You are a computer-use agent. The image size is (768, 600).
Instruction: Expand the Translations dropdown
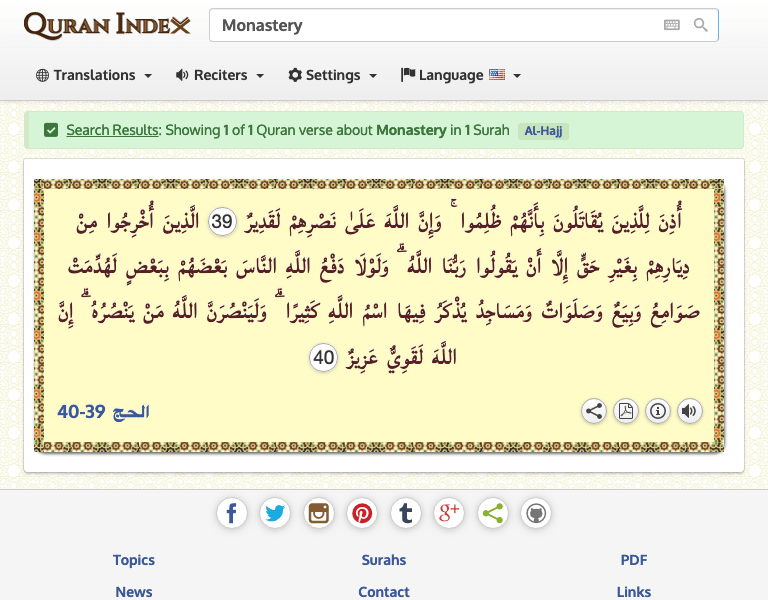[94, 75]
